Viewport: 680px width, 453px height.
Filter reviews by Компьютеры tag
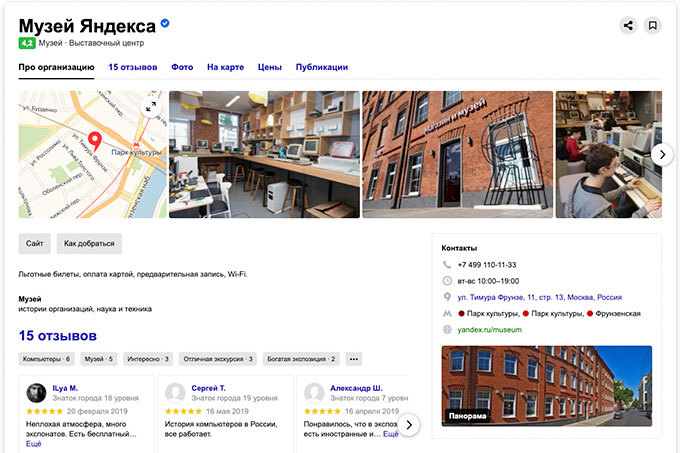click(x=46, y=359)
